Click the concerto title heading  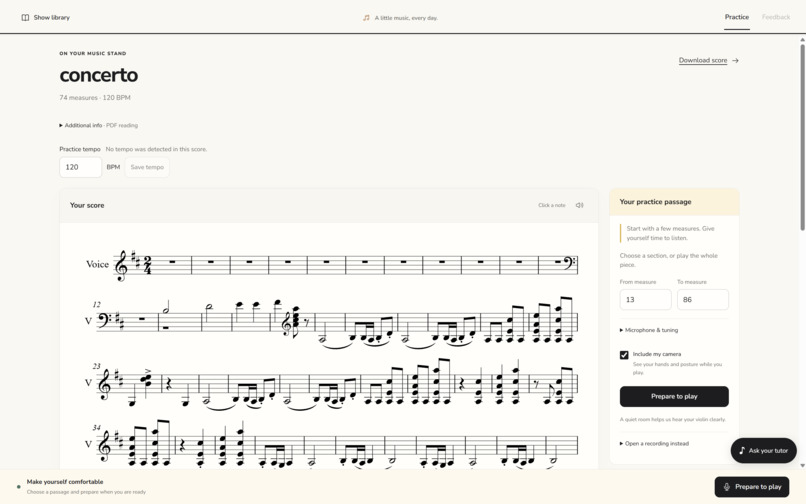point(99,75)
